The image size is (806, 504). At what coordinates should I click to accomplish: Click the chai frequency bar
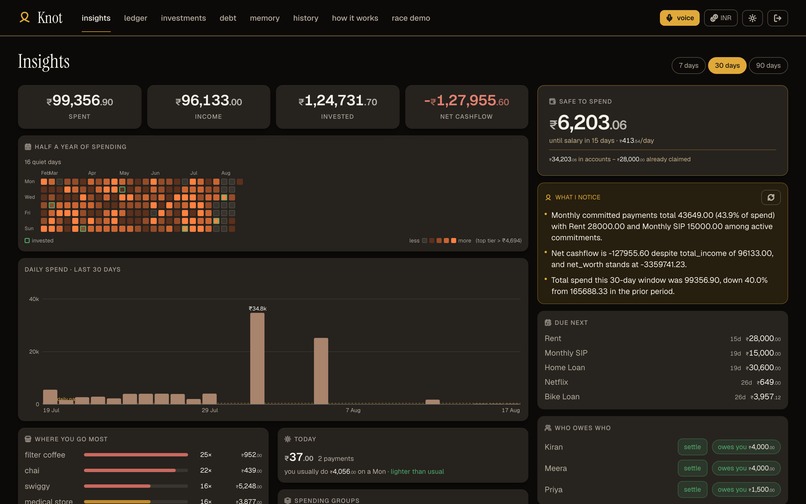pos(136,470)
